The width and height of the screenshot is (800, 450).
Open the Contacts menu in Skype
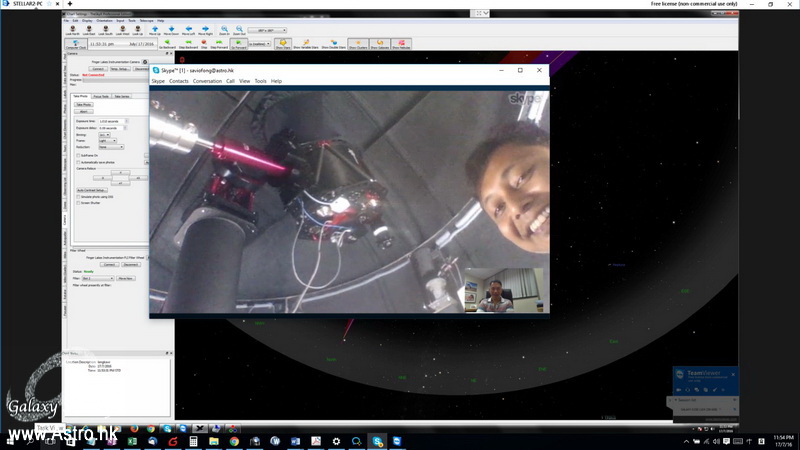tap(179, 81)
